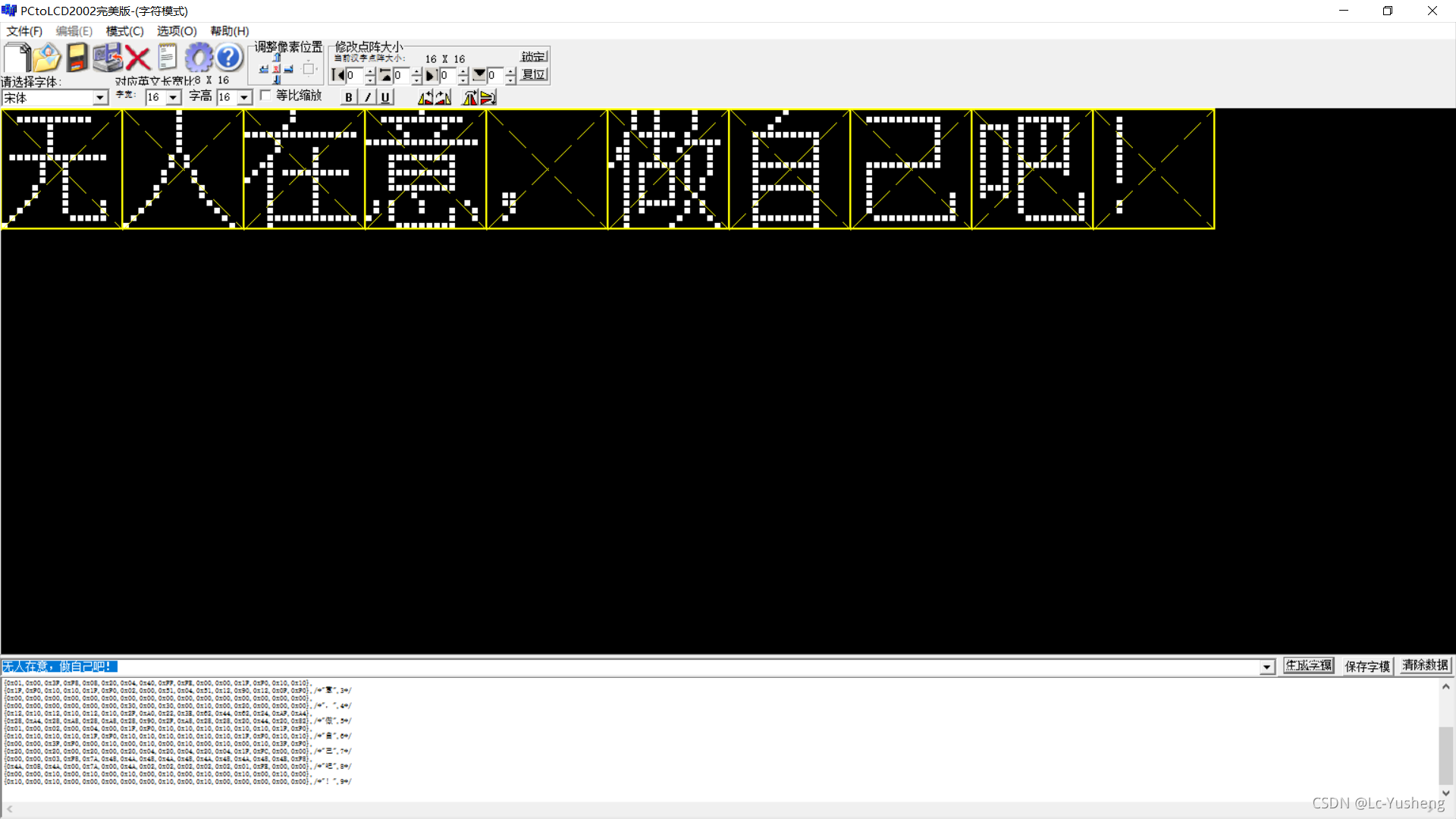Screen dimensions: 1456x819
Task: Click the red X delete icon
Action: pyautogui.click(x=137, y=58)
